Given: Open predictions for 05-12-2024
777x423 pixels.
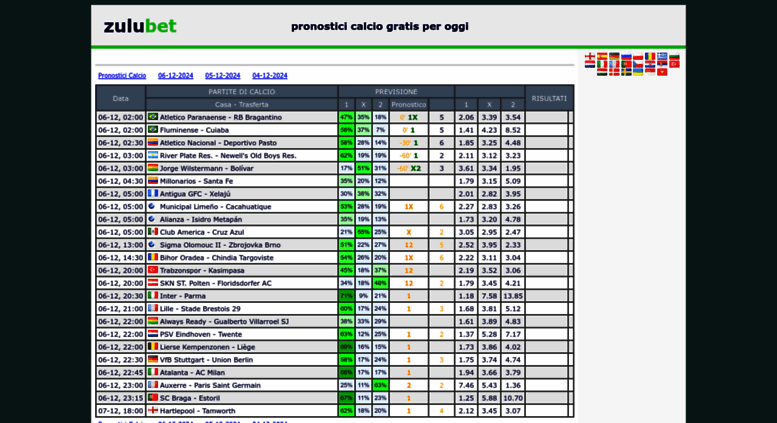Looking at the screenshot, I should pos(222,76).
